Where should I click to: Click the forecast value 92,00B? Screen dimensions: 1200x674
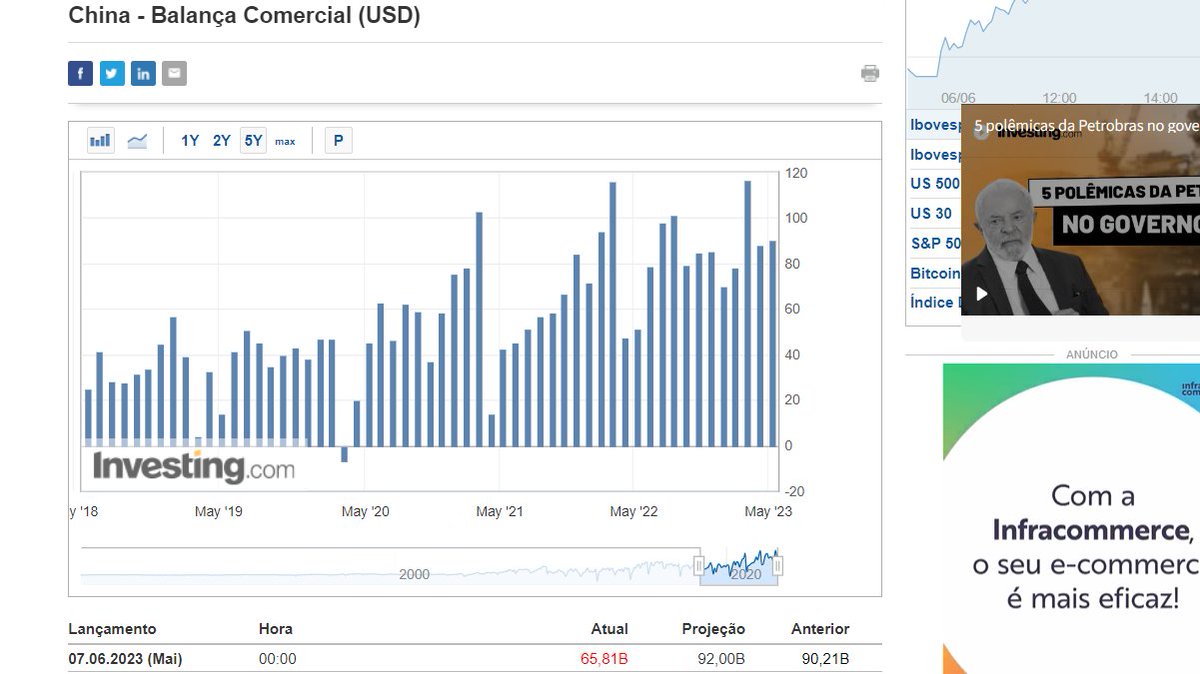[x=721, y=659]
